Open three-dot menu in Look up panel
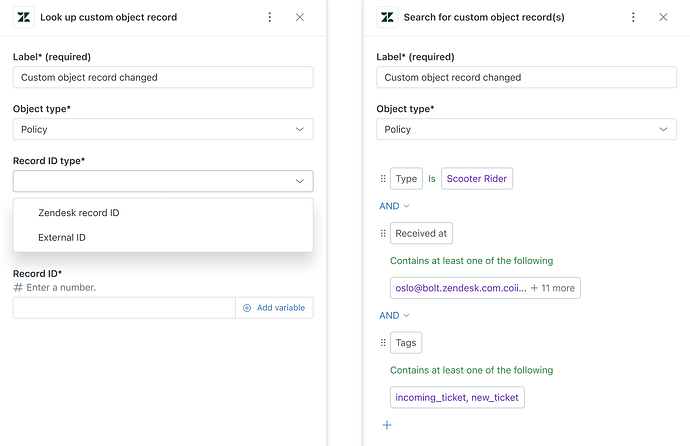 pyautogui.click(x=270, y=17)
